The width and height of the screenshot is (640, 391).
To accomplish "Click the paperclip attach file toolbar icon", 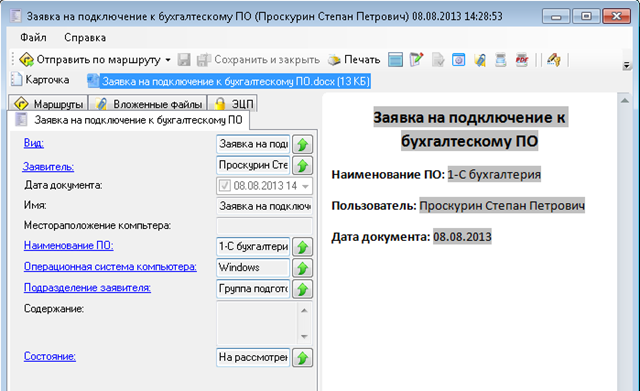I will click(480, 60).
